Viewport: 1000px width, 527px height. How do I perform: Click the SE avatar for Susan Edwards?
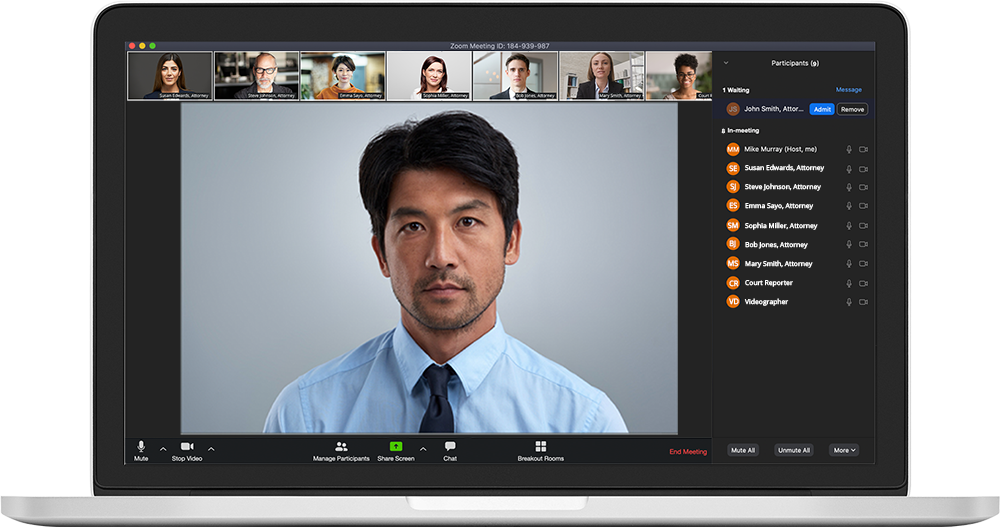pos(733,168)
